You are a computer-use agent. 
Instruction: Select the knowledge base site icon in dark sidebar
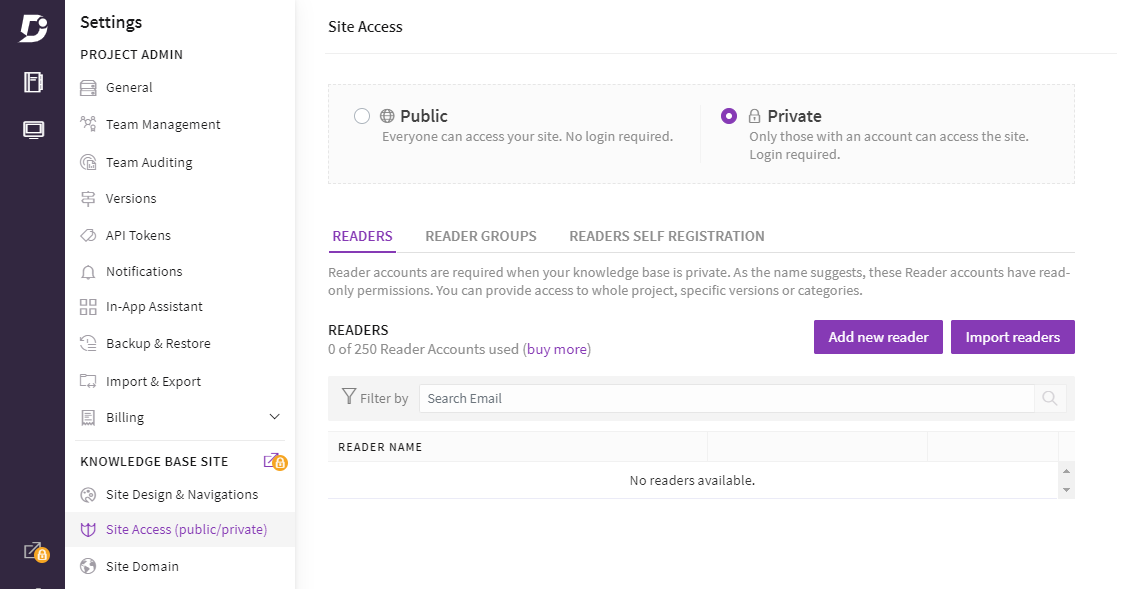click(x=31, y=129)
